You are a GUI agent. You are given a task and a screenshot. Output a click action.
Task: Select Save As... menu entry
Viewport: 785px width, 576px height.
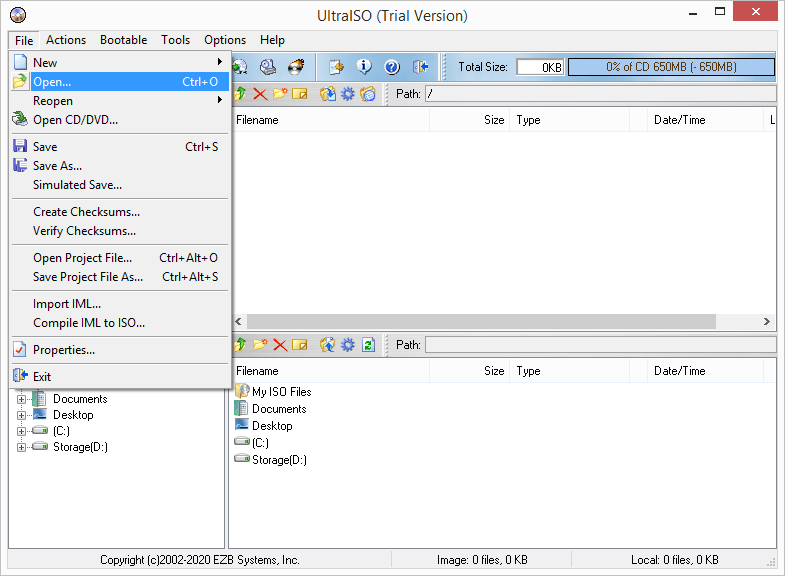pyautogui.click(x=120, y=166)
